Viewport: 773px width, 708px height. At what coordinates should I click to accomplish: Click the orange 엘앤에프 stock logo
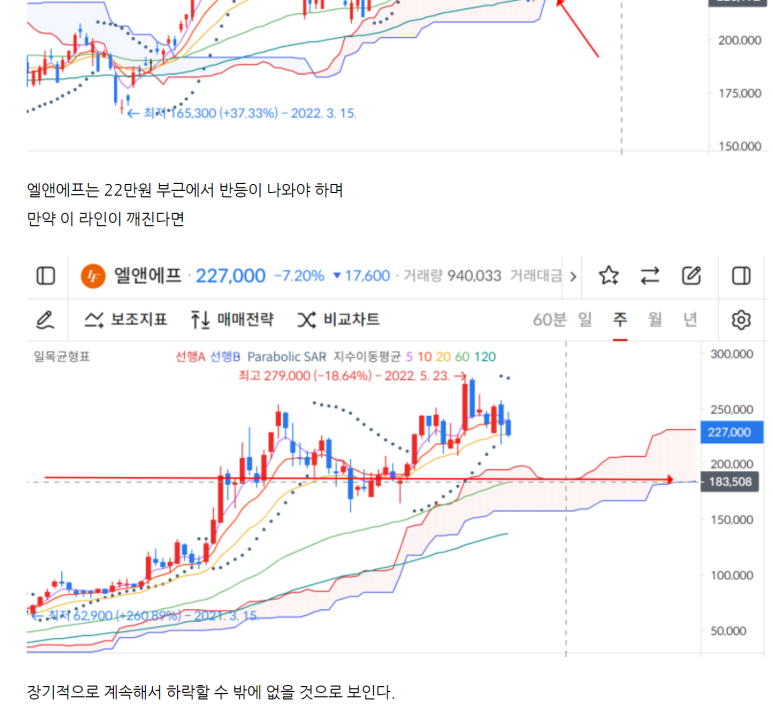(x=93, y=276)
